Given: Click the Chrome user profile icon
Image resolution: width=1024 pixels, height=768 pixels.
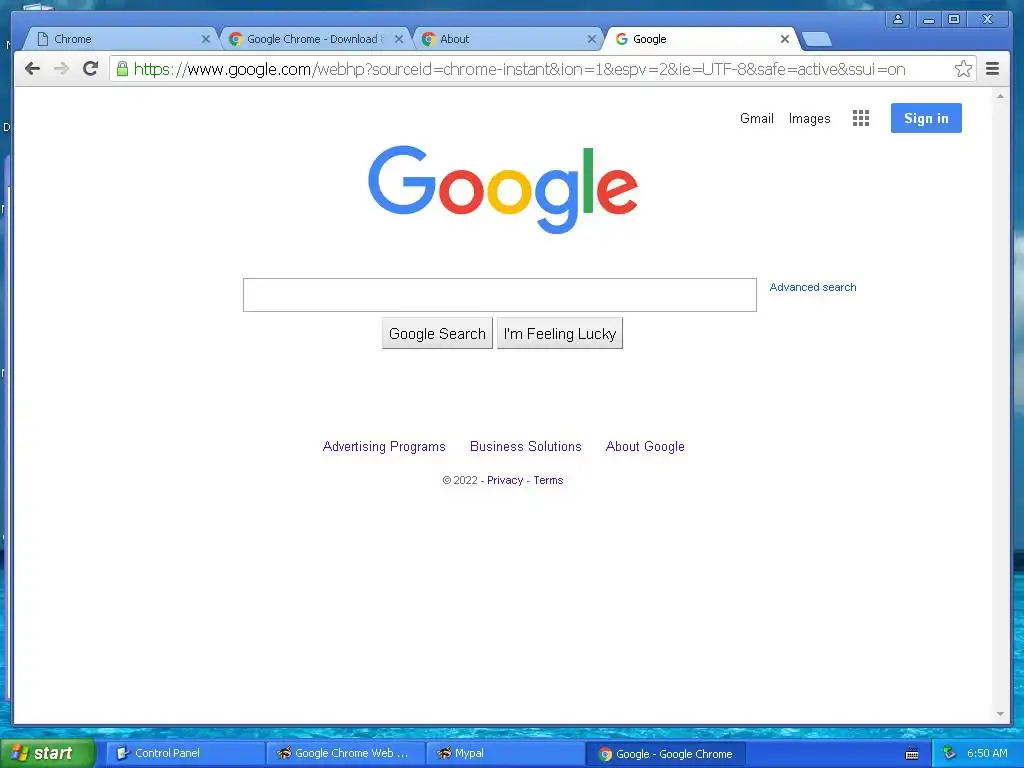Looking at the screenshot, I should [x=898, y=19].
